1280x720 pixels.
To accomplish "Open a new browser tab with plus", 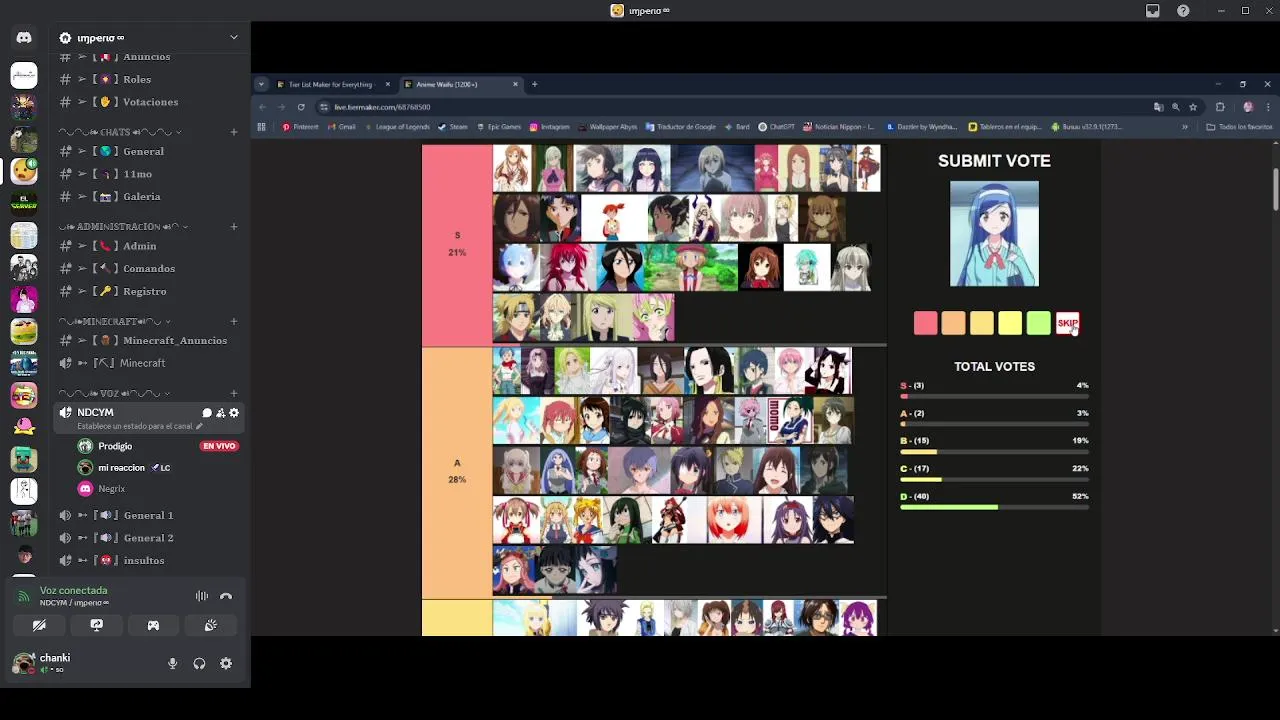I will (x=534, y=84).
